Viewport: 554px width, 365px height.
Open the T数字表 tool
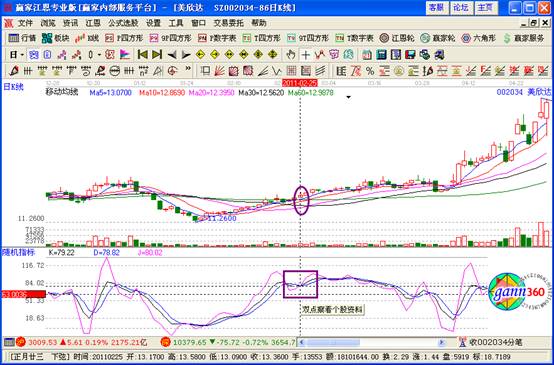354,38
